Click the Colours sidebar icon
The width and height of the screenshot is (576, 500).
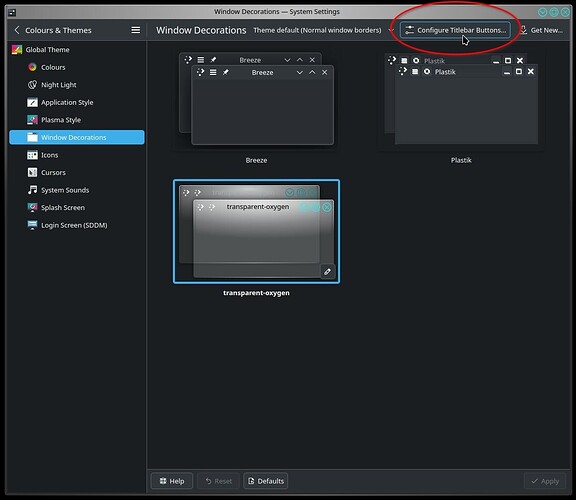(32, 67)
